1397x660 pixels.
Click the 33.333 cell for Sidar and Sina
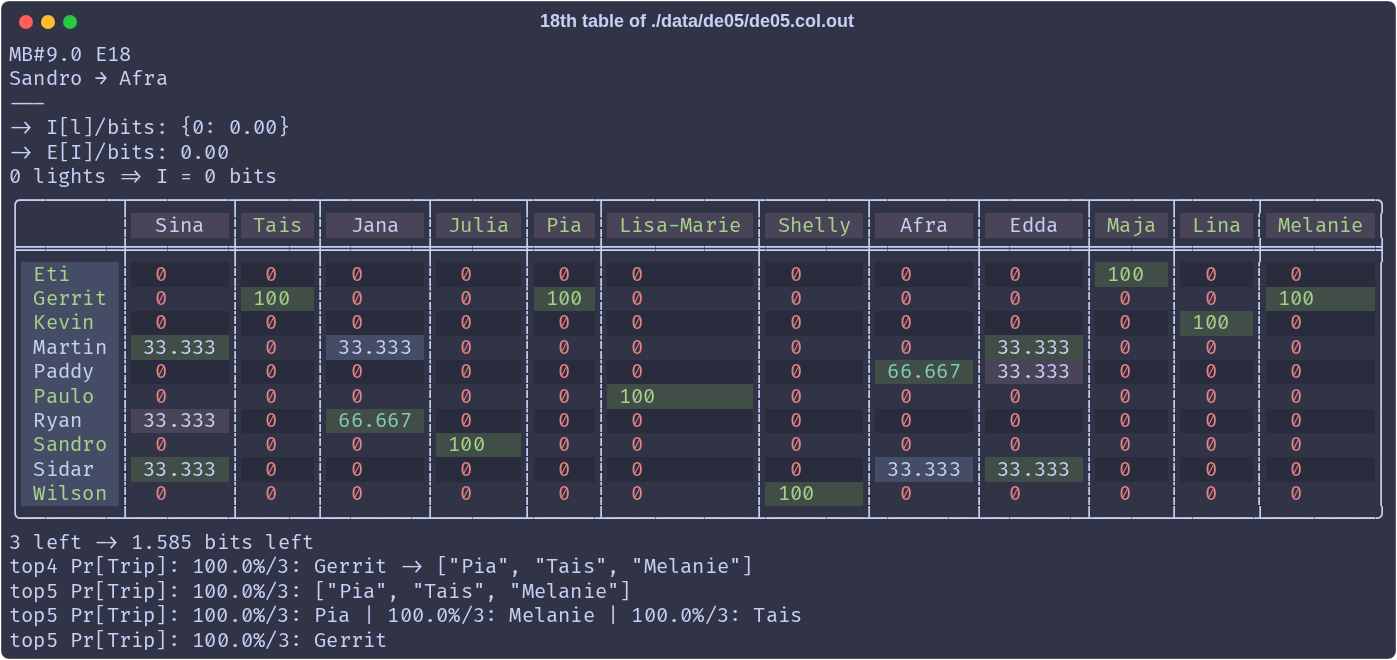point(180,469)
